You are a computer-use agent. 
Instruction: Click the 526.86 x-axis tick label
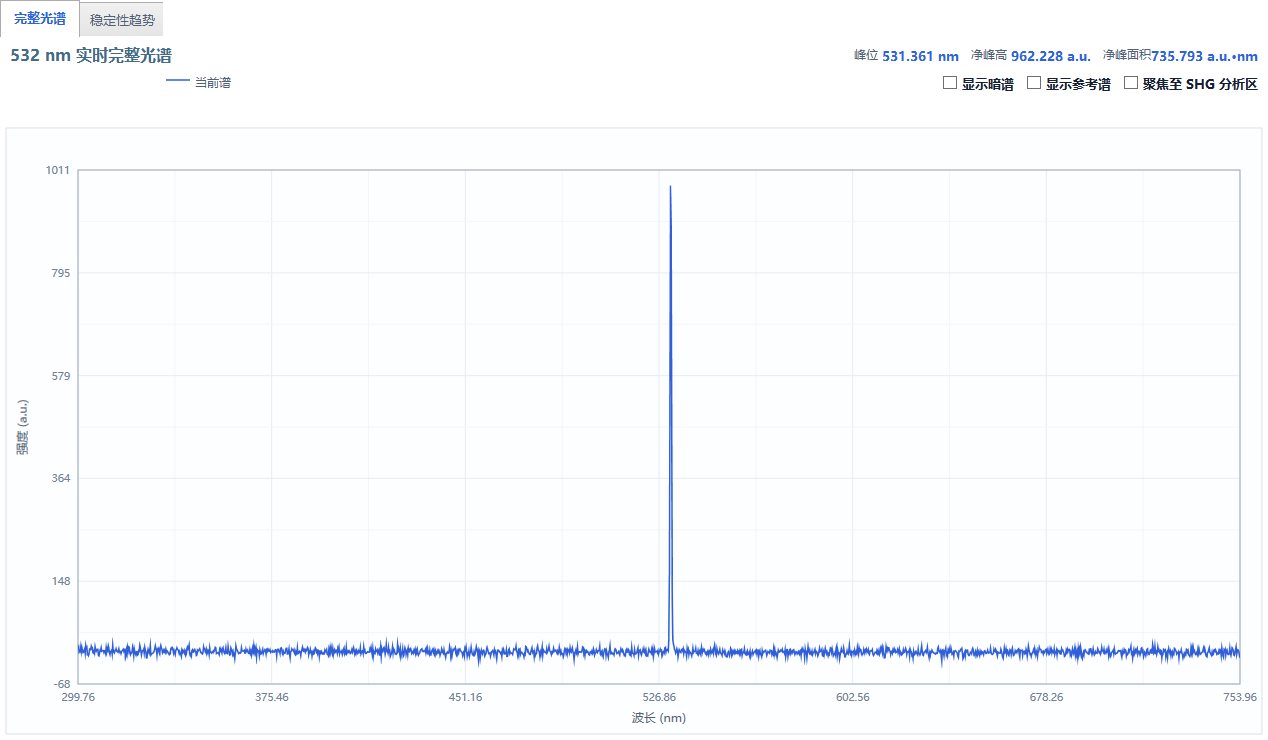[x=659, y=698]
